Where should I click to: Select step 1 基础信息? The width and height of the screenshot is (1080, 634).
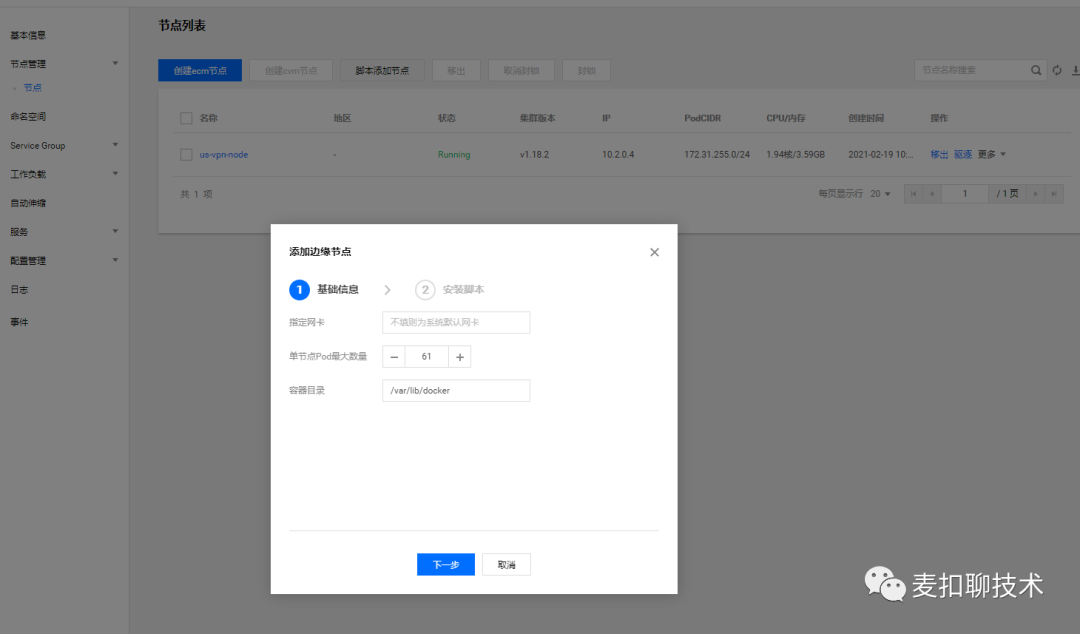pos(324,289)
